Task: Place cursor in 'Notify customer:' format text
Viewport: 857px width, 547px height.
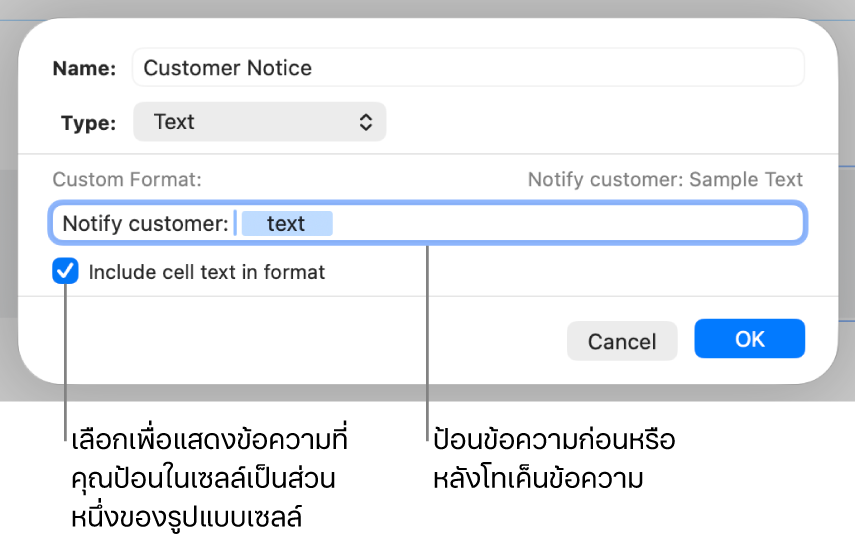Action: 145,224
